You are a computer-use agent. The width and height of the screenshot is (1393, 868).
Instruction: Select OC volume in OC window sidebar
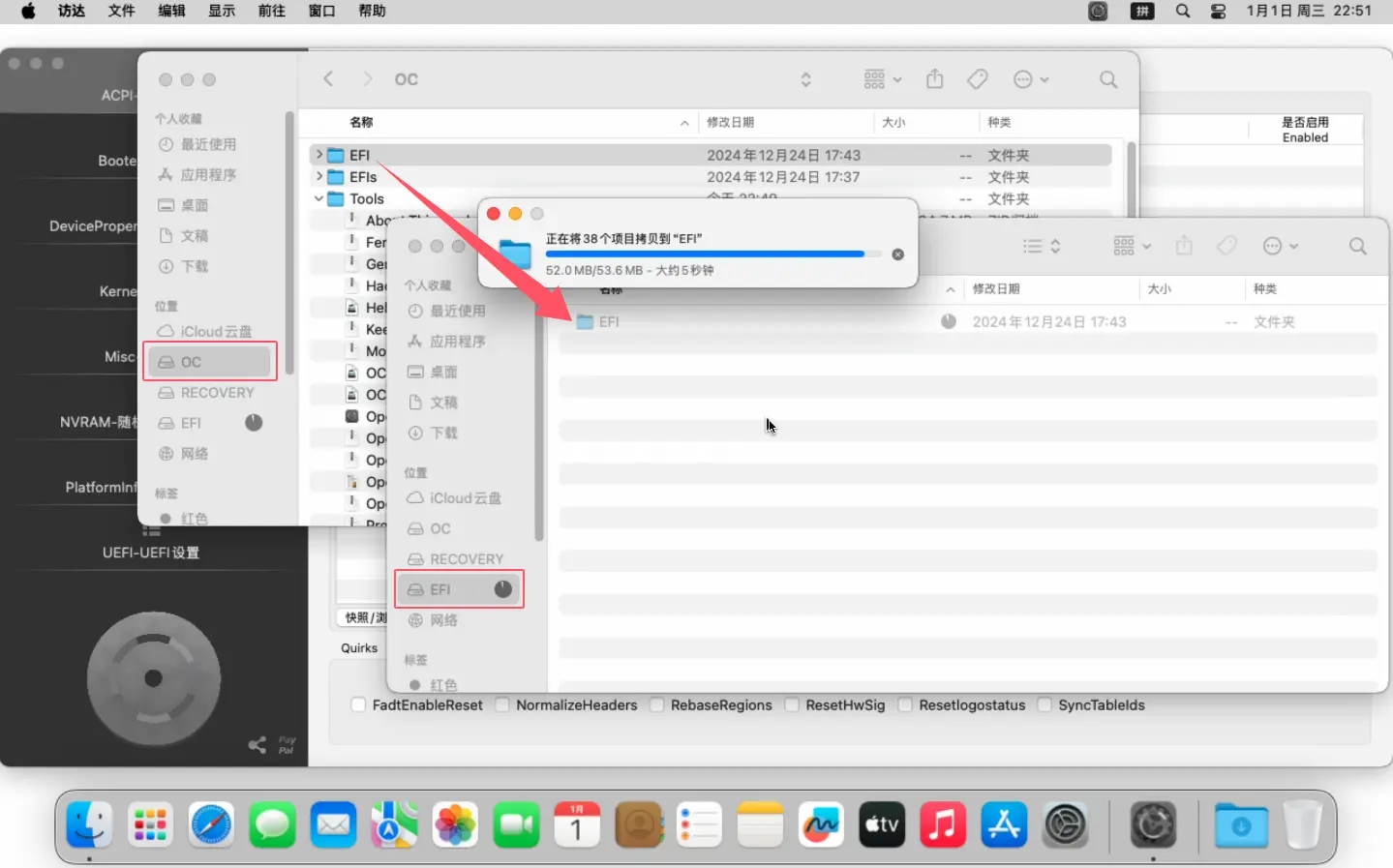pos(210,362)
